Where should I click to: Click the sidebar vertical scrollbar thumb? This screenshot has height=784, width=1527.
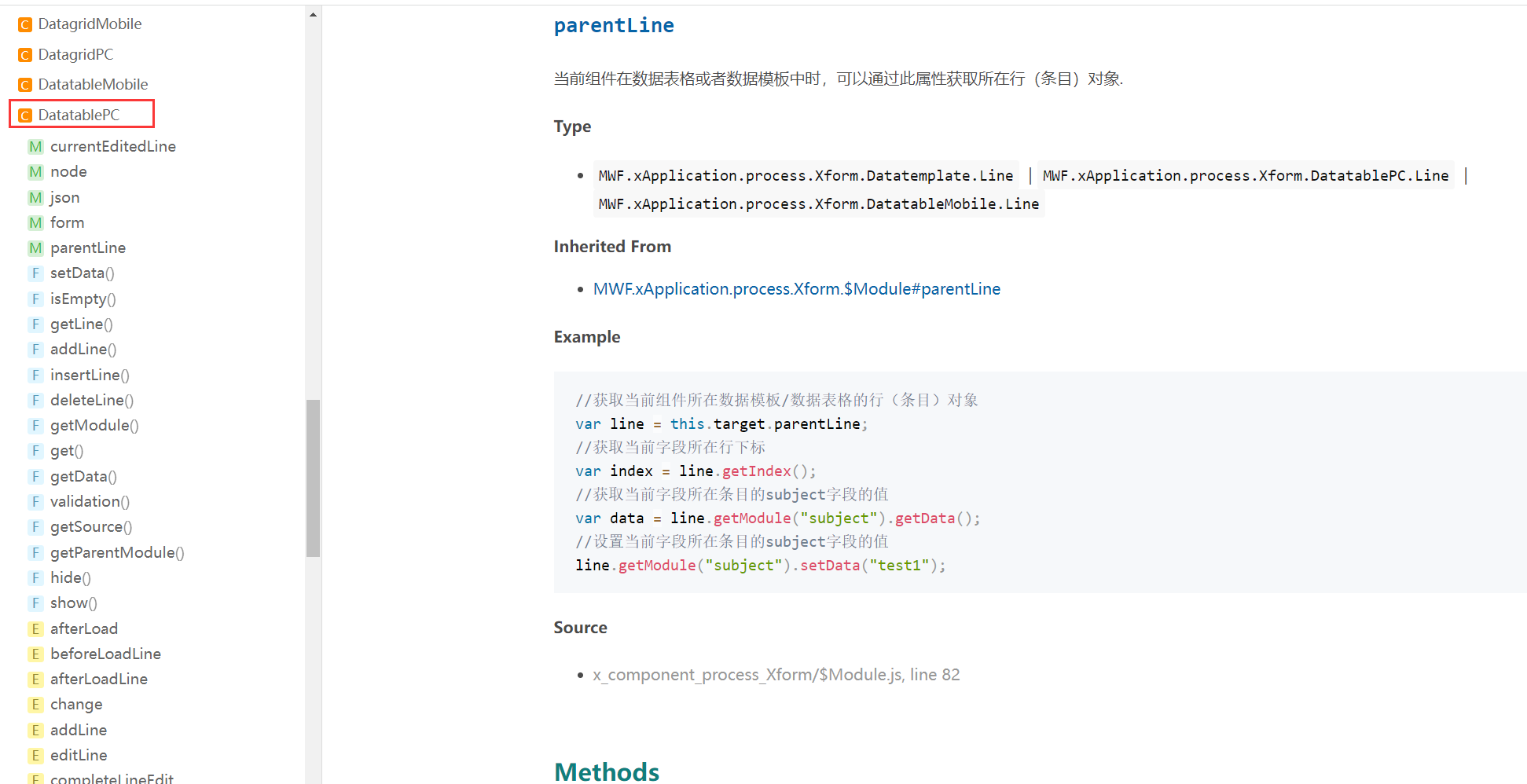click(x=313, y=478)
